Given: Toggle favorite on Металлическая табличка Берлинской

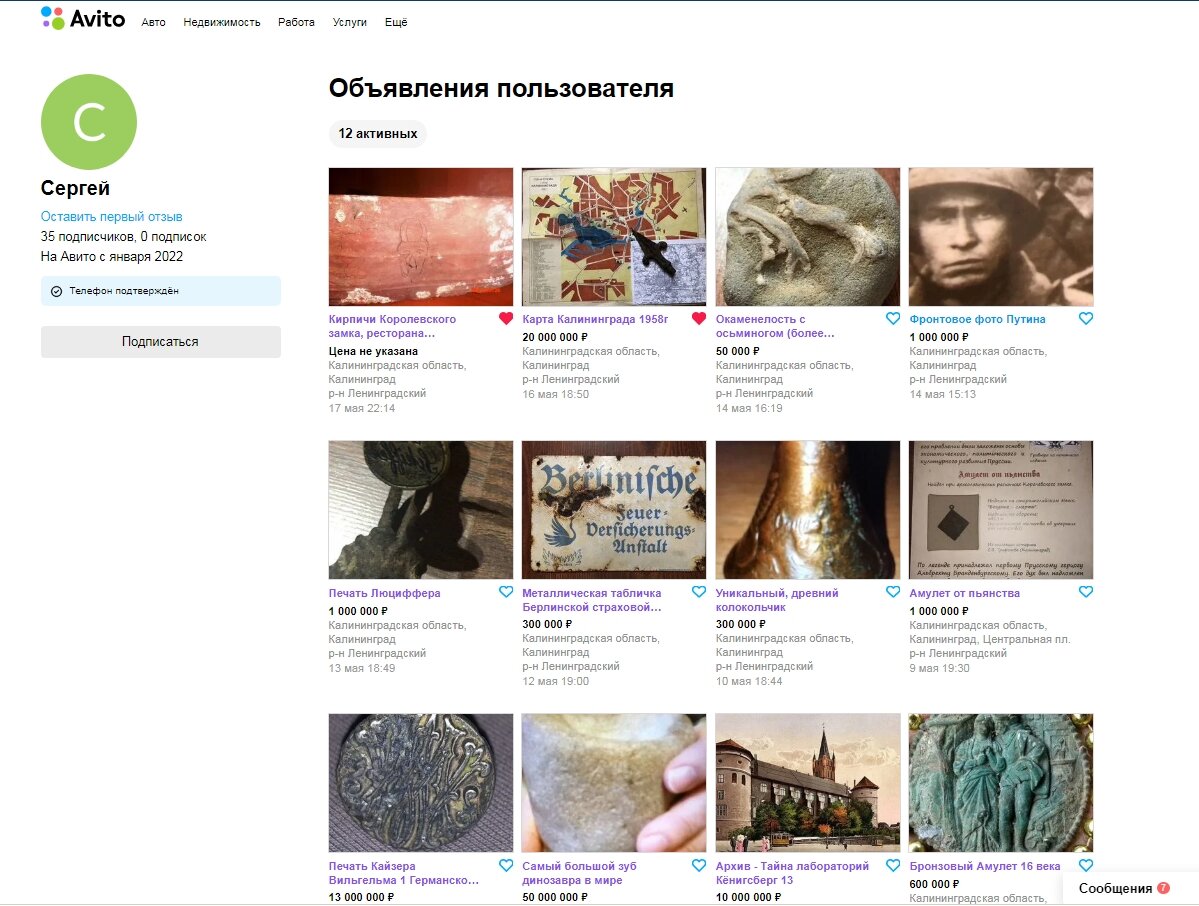Looking at the screenshot, I should pos(698,591).
